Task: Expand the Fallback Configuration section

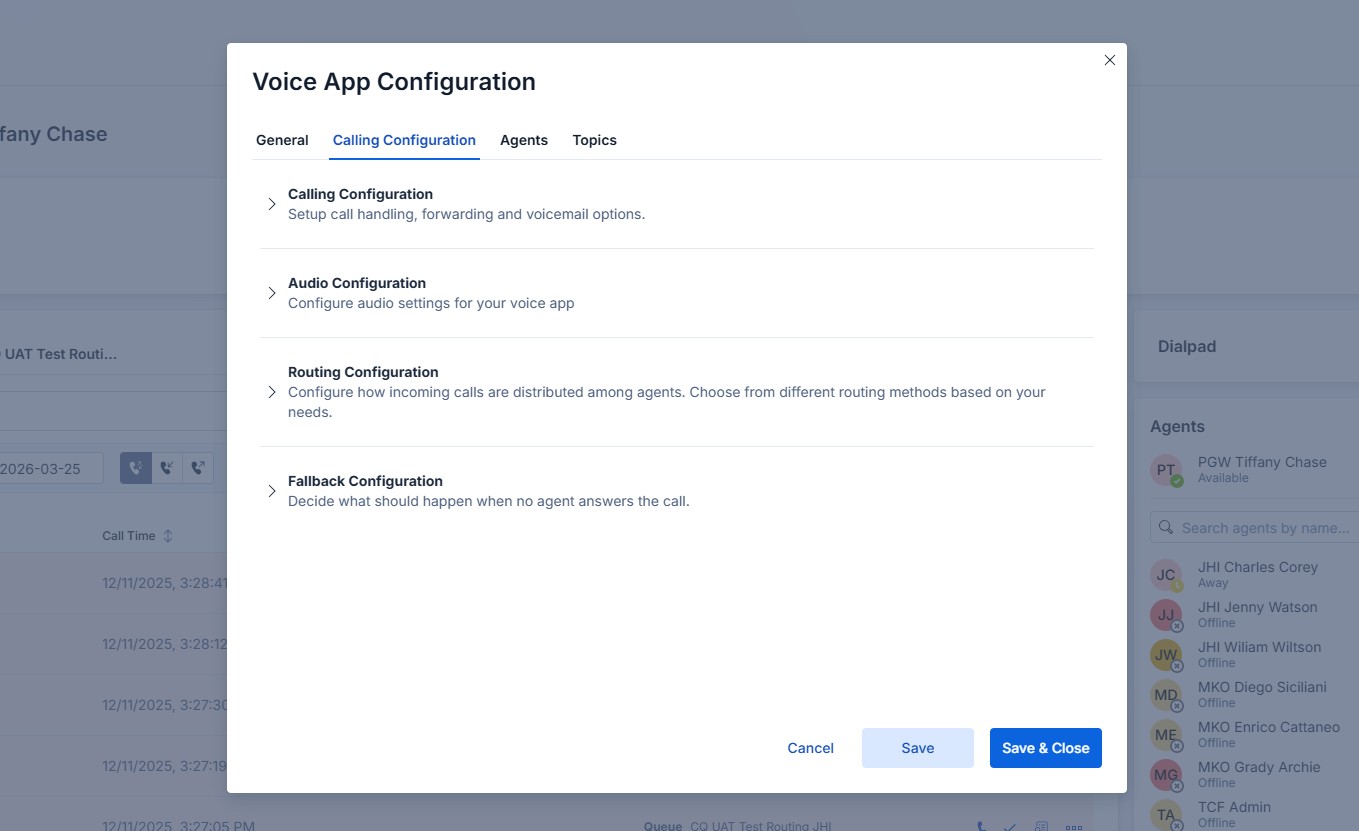Action: tap(271, 491)
